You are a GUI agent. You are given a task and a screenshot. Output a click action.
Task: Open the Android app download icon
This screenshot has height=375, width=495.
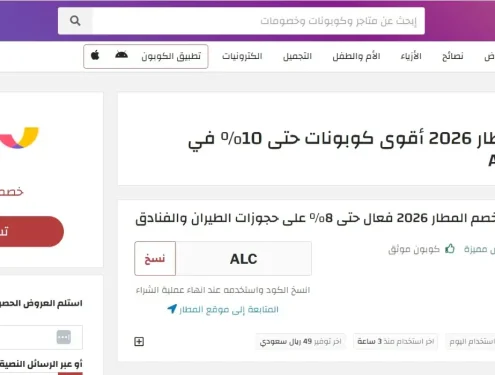(121, 55)
